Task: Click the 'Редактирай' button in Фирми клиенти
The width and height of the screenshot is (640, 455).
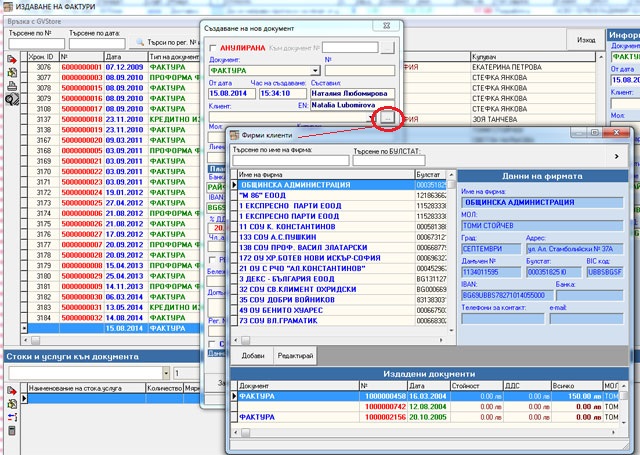Action: (x=295, y=356)
